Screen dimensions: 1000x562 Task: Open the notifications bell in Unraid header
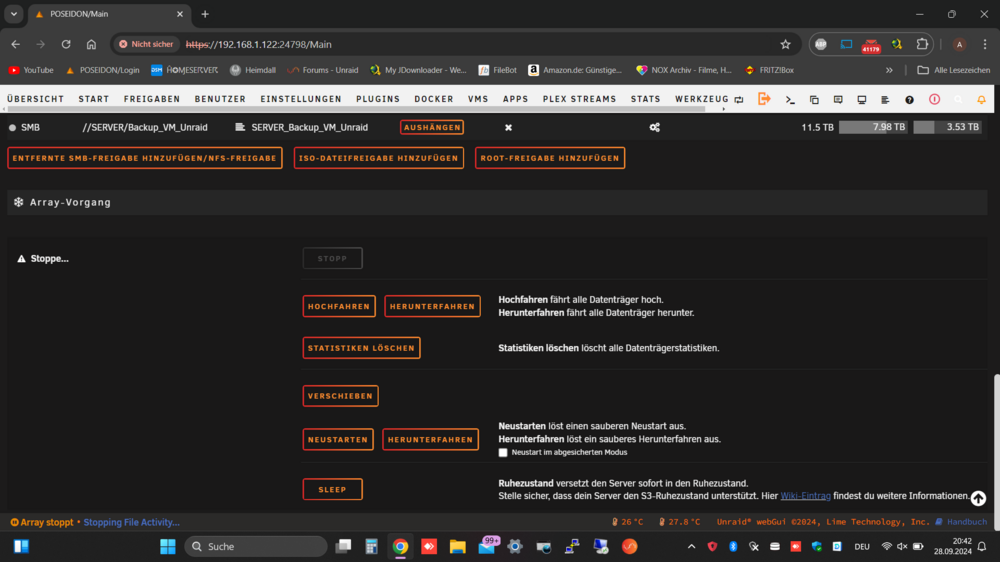coord(982,100)
